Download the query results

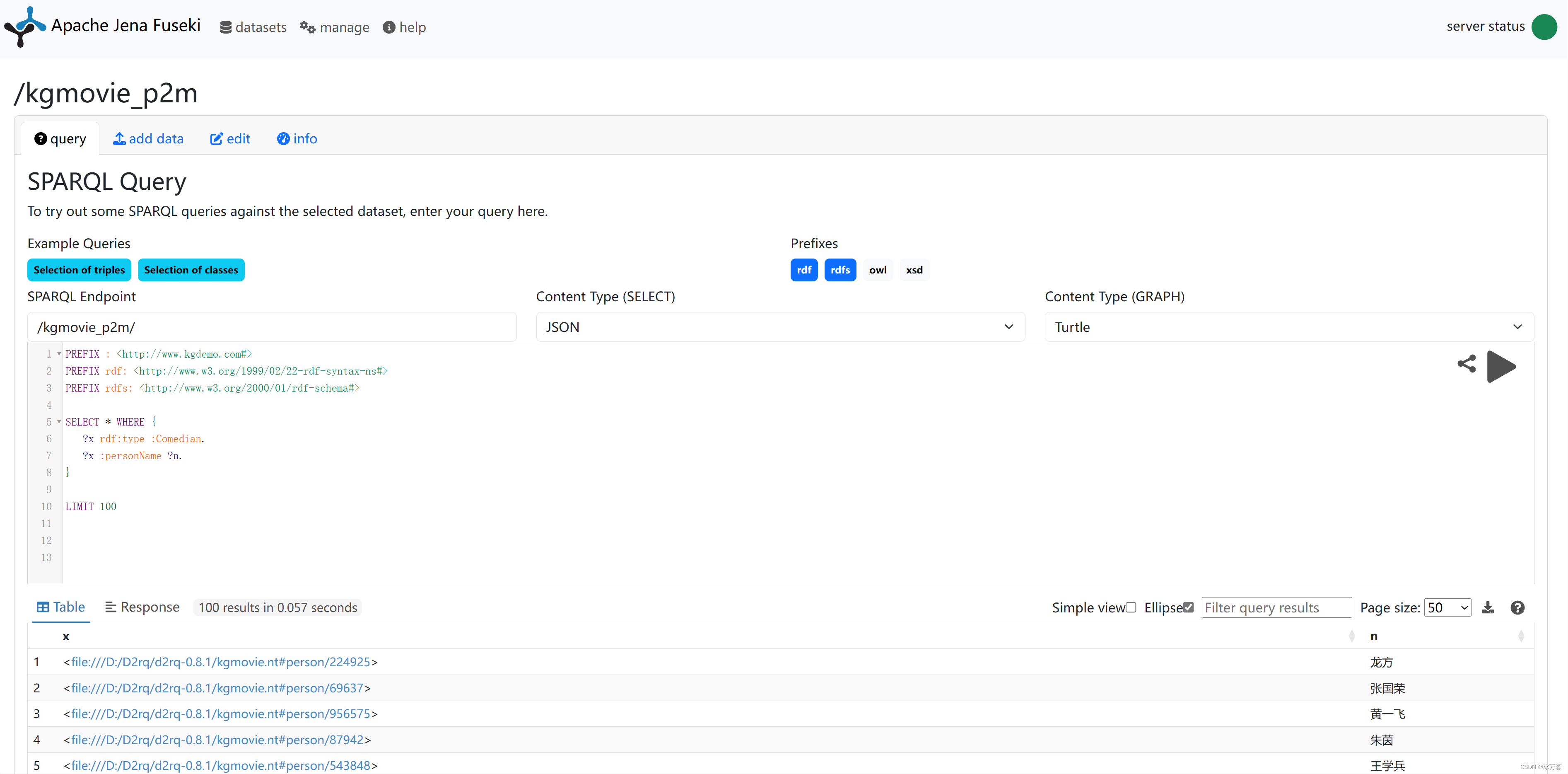[x=1488, y=607]
